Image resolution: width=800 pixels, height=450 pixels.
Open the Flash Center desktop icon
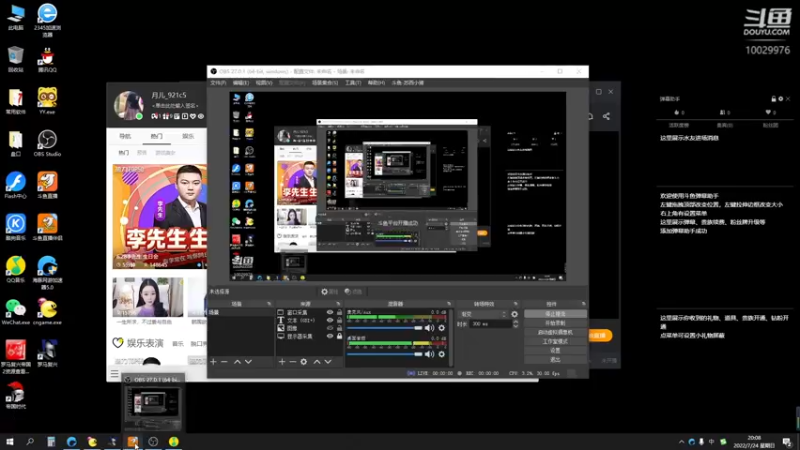[x=15, y=185]
